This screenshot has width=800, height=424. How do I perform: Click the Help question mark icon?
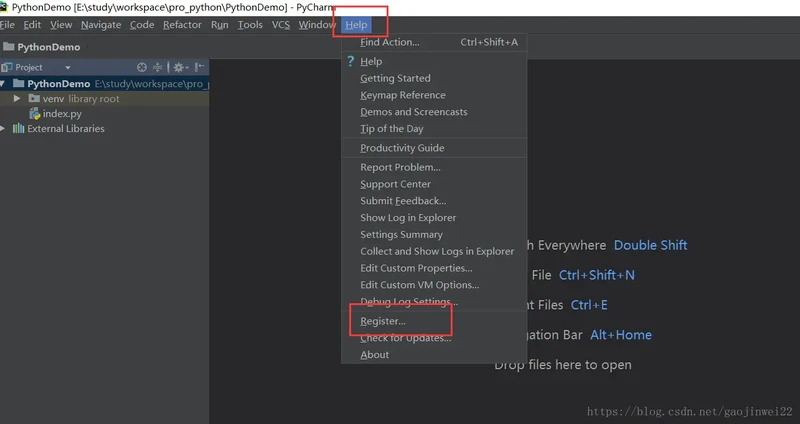click(x=350, y=61)
